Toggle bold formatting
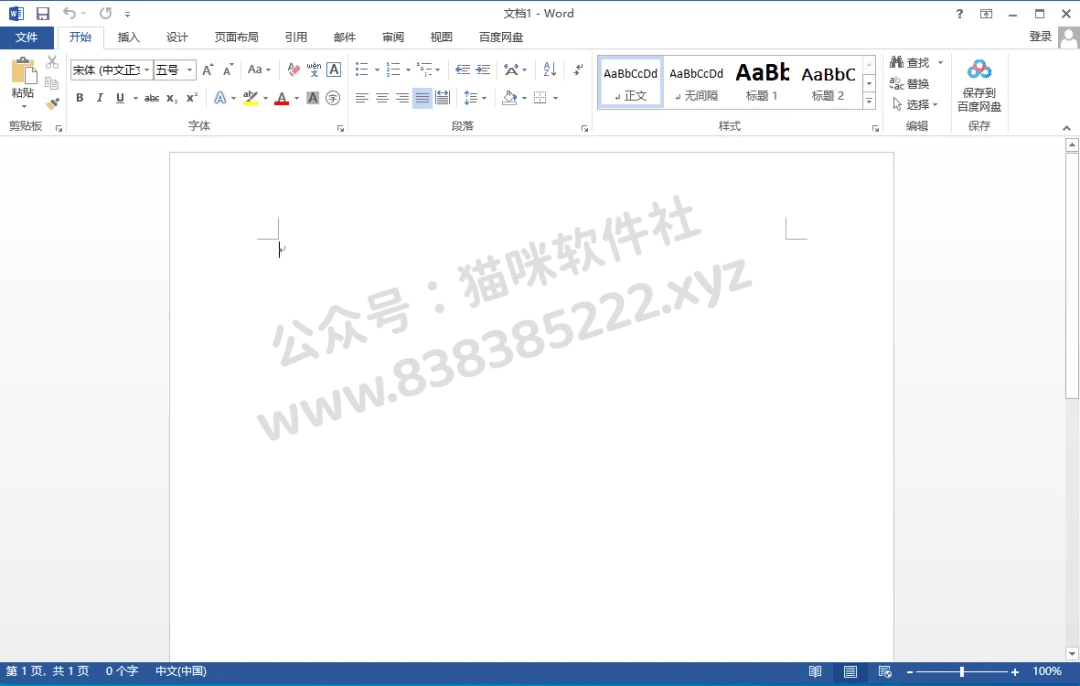 coord(80,98)
